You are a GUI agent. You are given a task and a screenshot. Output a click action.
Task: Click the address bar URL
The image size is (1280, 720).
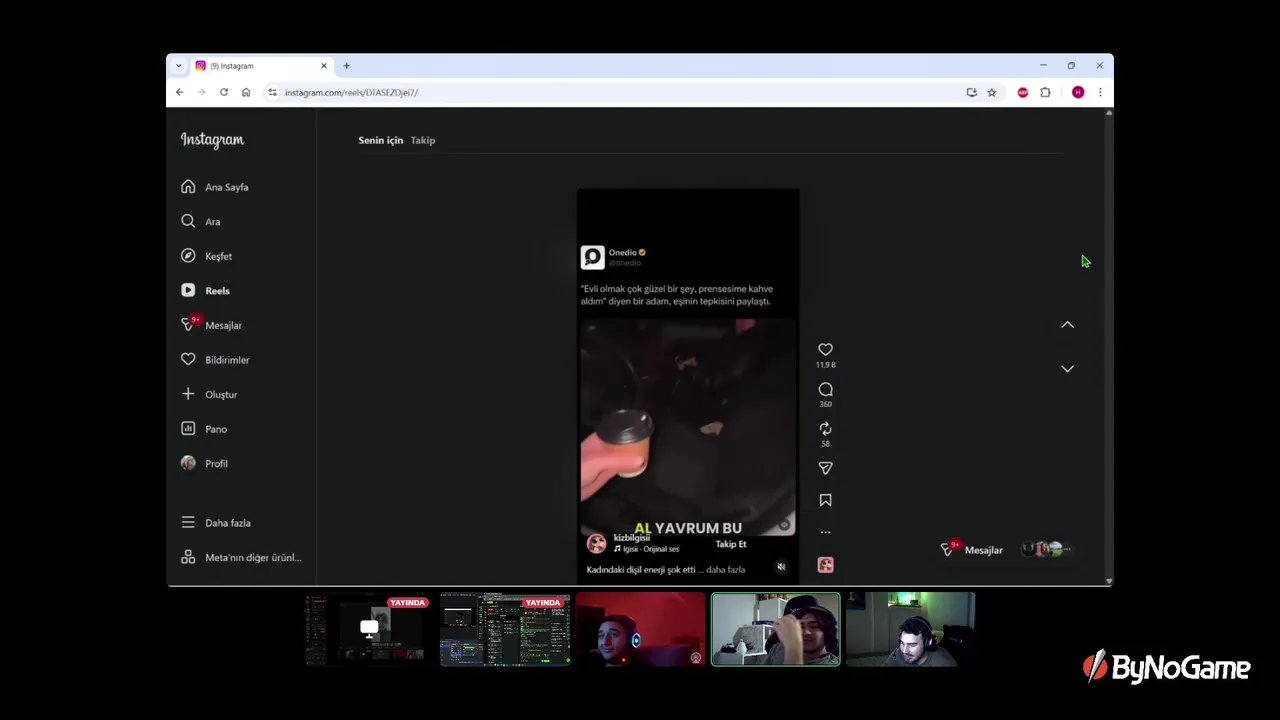tap(351, 92)
